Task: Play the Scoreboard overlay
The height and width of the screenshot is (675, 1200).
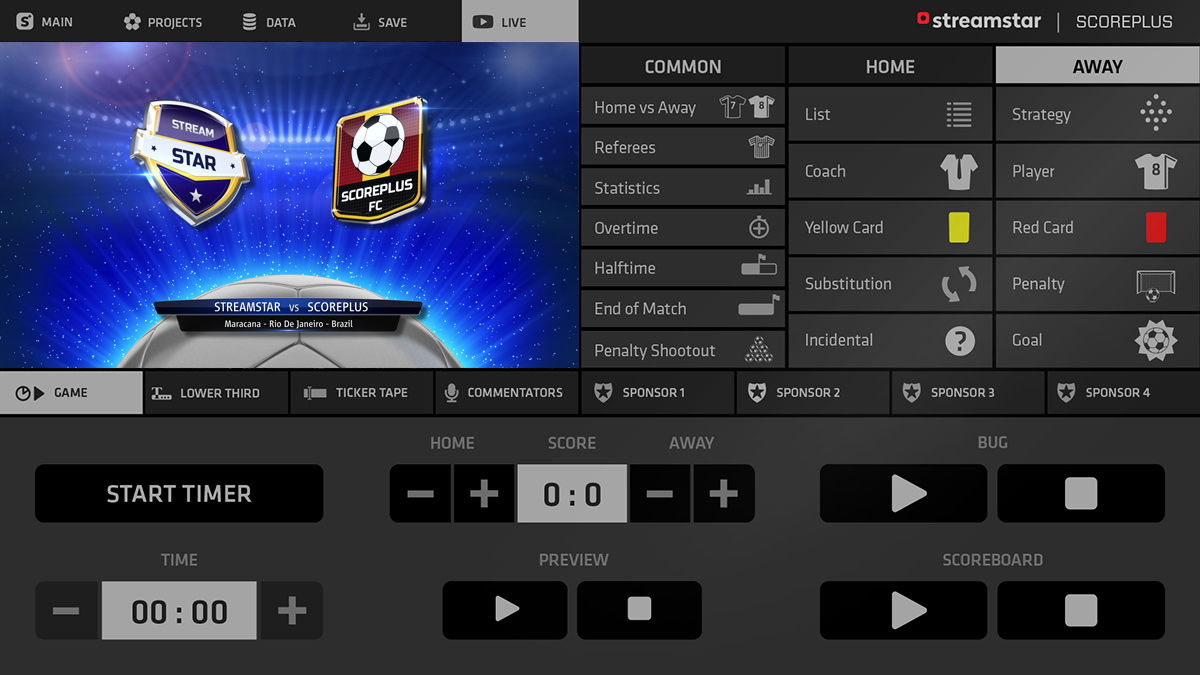Action: 902,610
